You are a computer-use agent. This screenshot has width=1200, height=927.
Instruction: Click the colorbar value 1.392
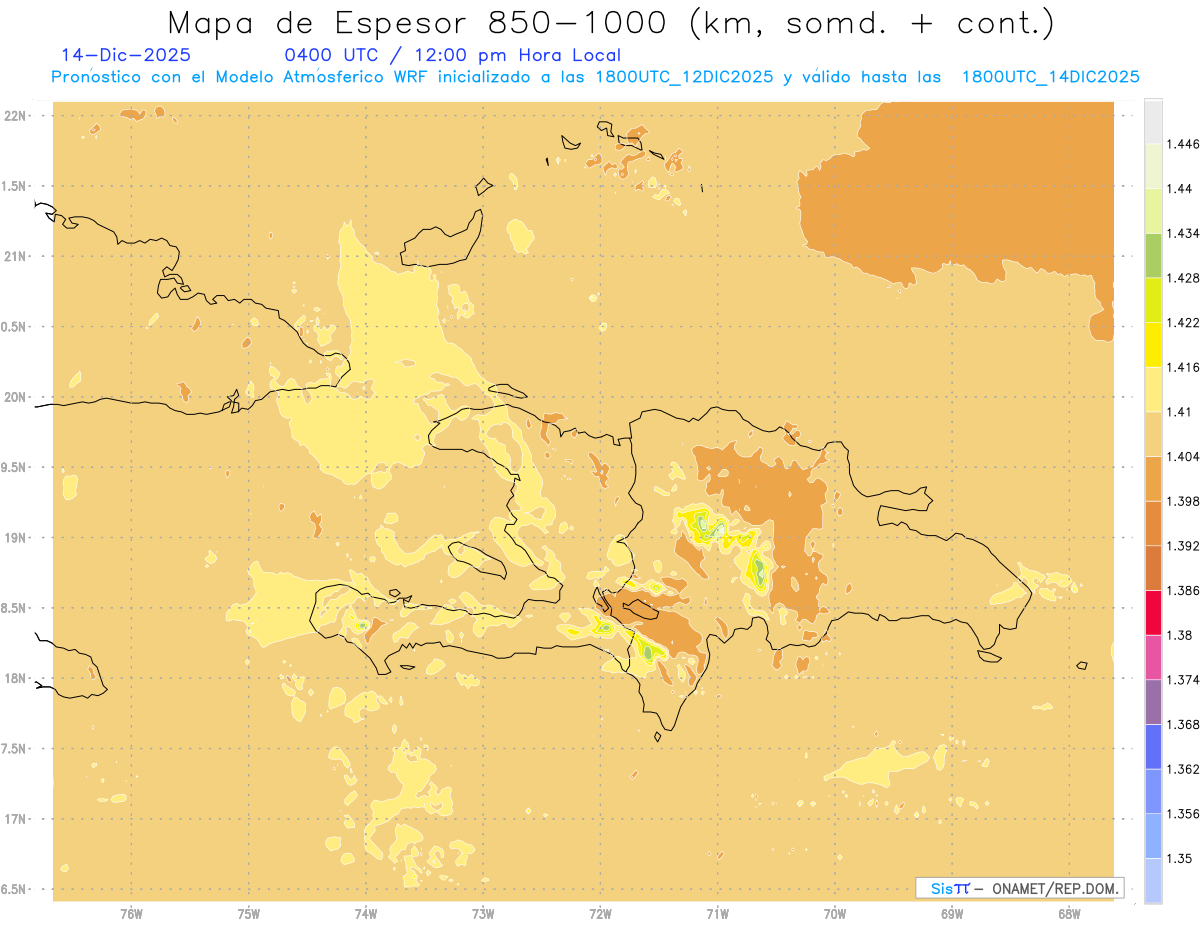(1183, 546)
